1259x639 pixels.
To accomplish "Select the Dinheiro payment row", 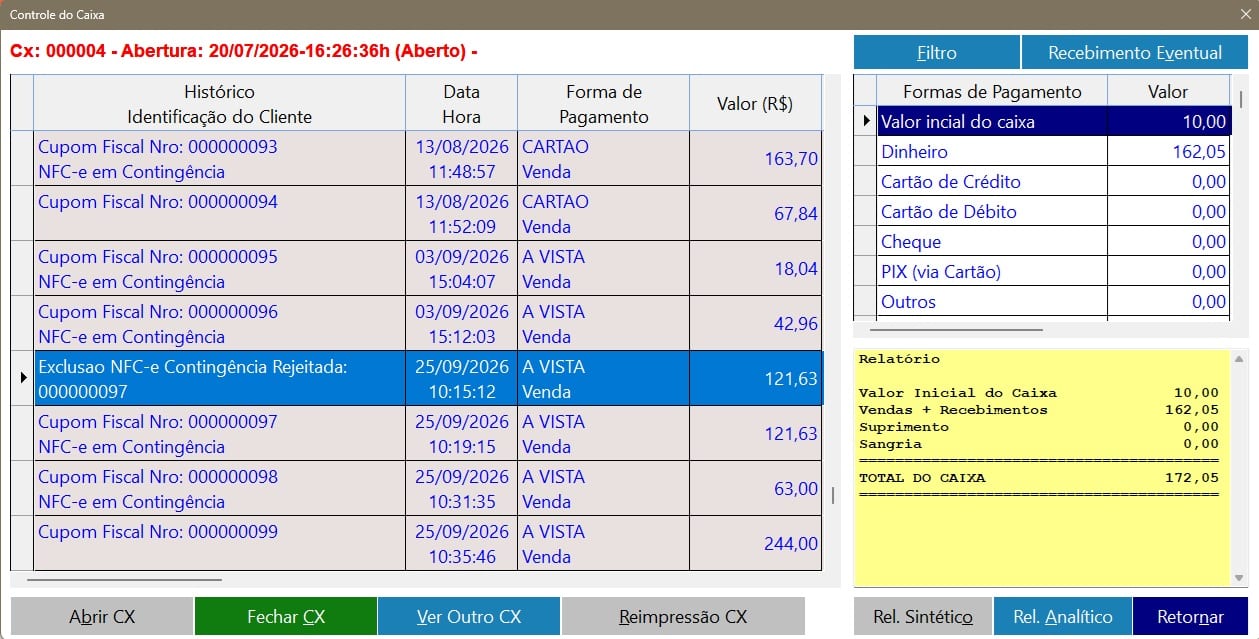I will (x=1042, y=152).
